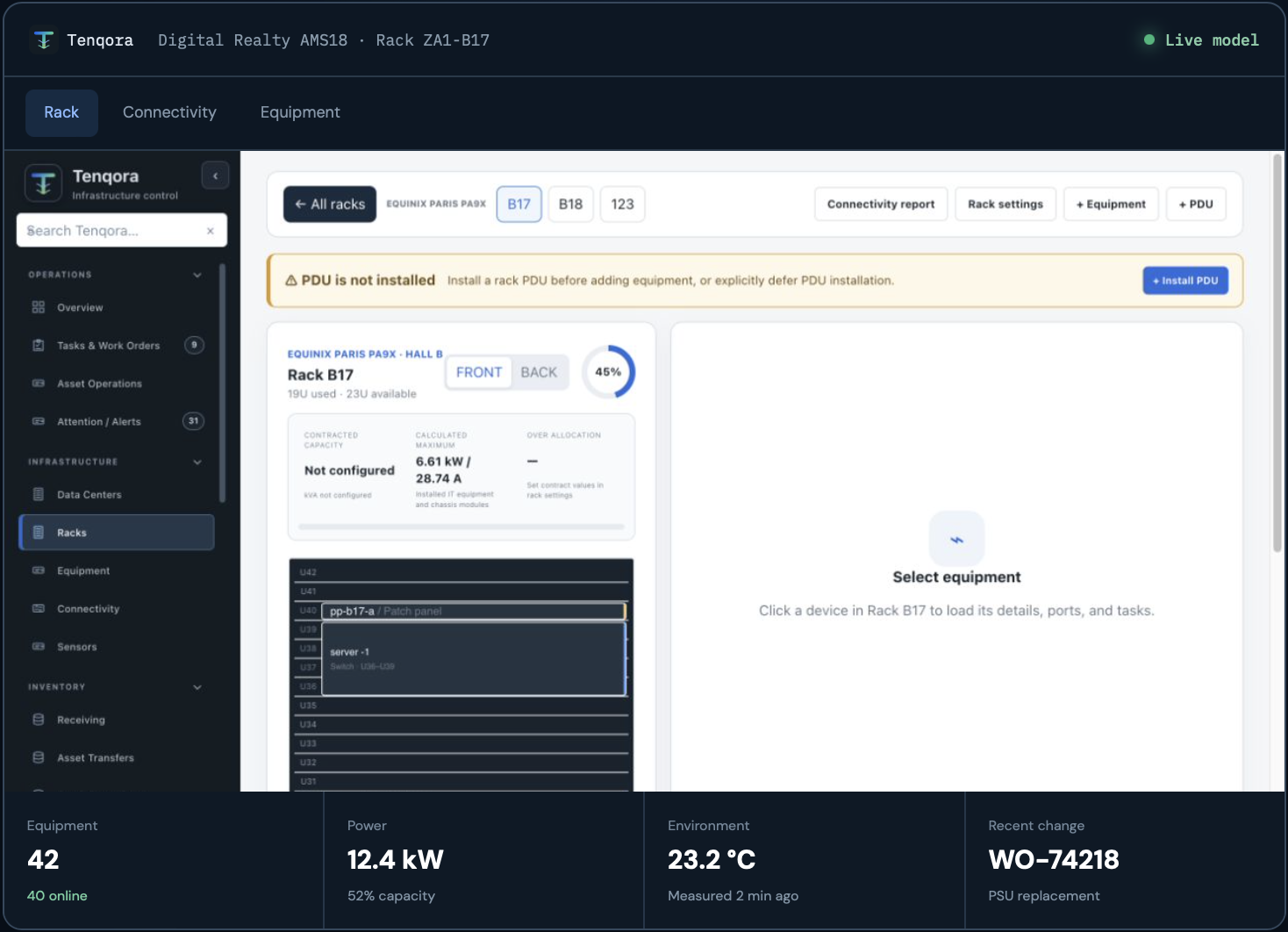Select the pp-b17-a patch panel in the rack
1288x932 pixels.
coord(474,611)
